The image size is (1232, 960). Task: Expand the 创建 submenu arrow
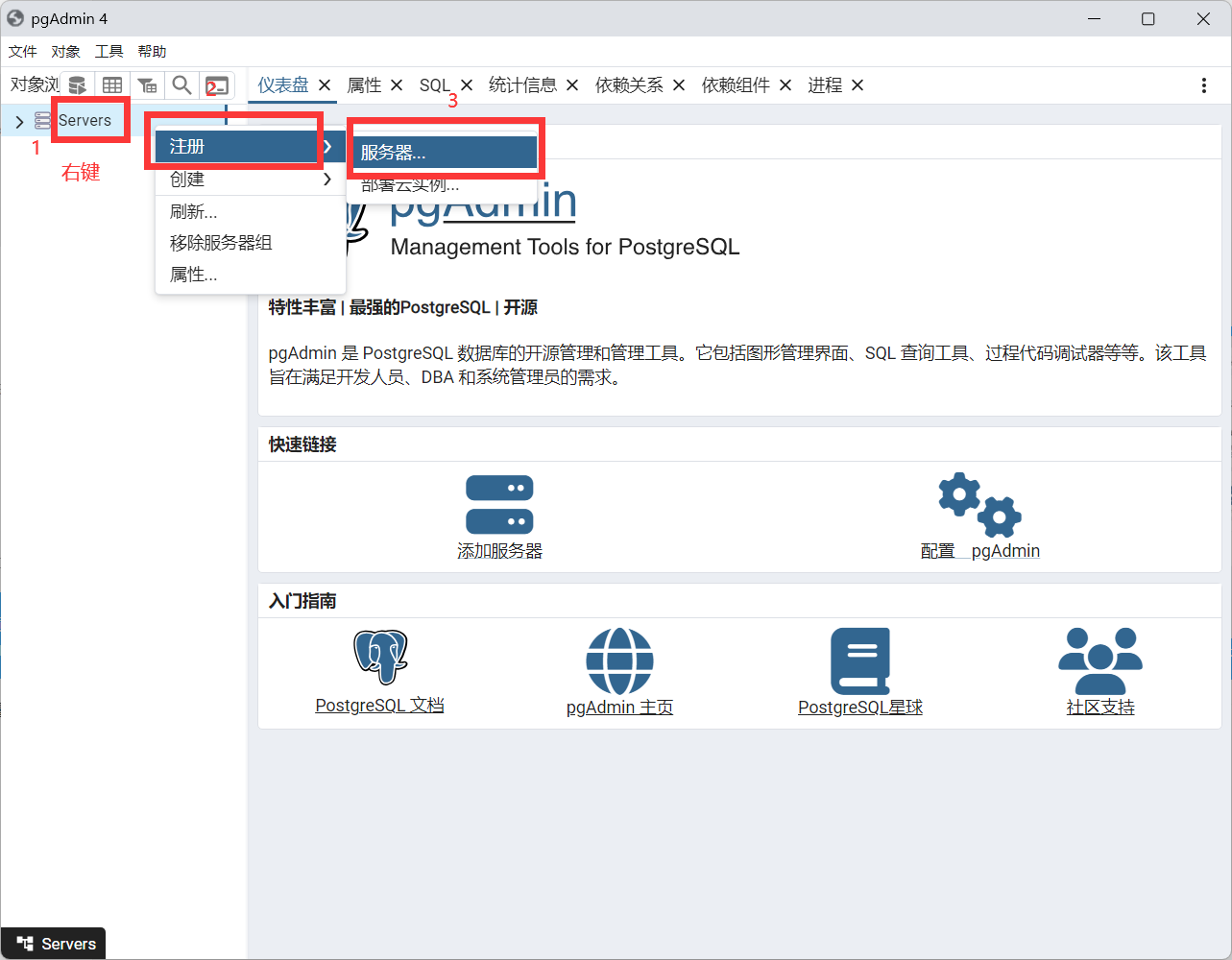tap(326, 180)
